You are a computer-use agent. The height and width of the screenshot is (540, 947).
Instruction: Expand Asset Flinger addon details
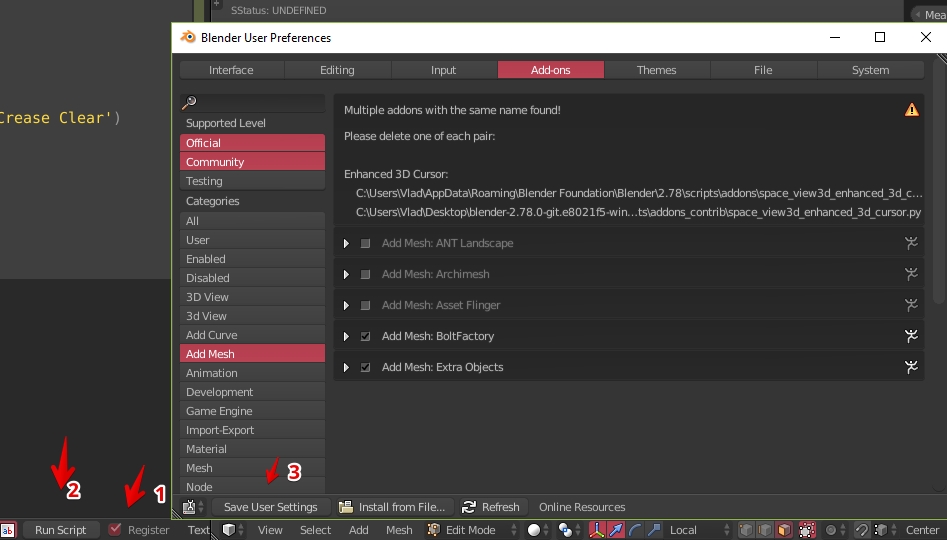coord(346,305)
